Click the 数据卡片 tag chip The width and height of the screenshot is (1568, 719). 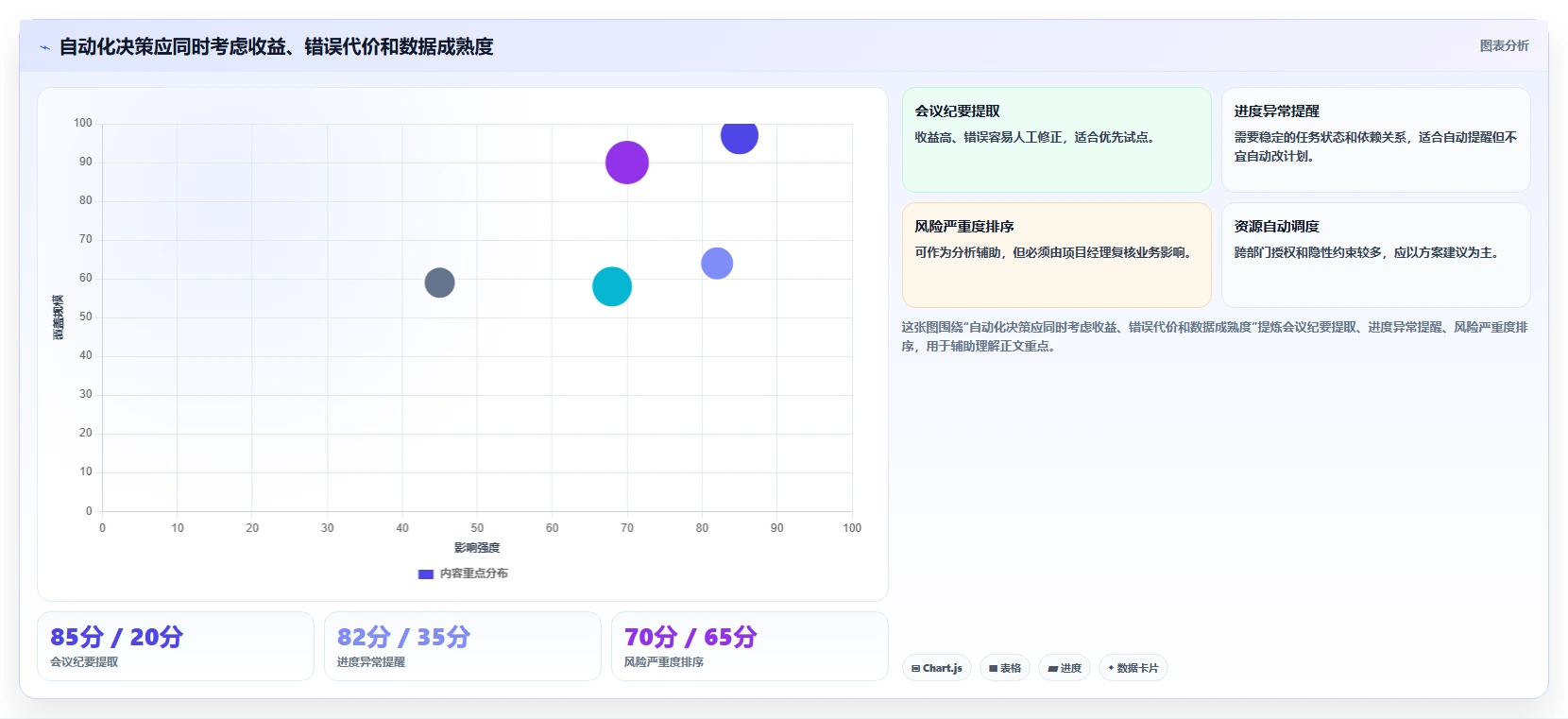[x=1133, y=668]
